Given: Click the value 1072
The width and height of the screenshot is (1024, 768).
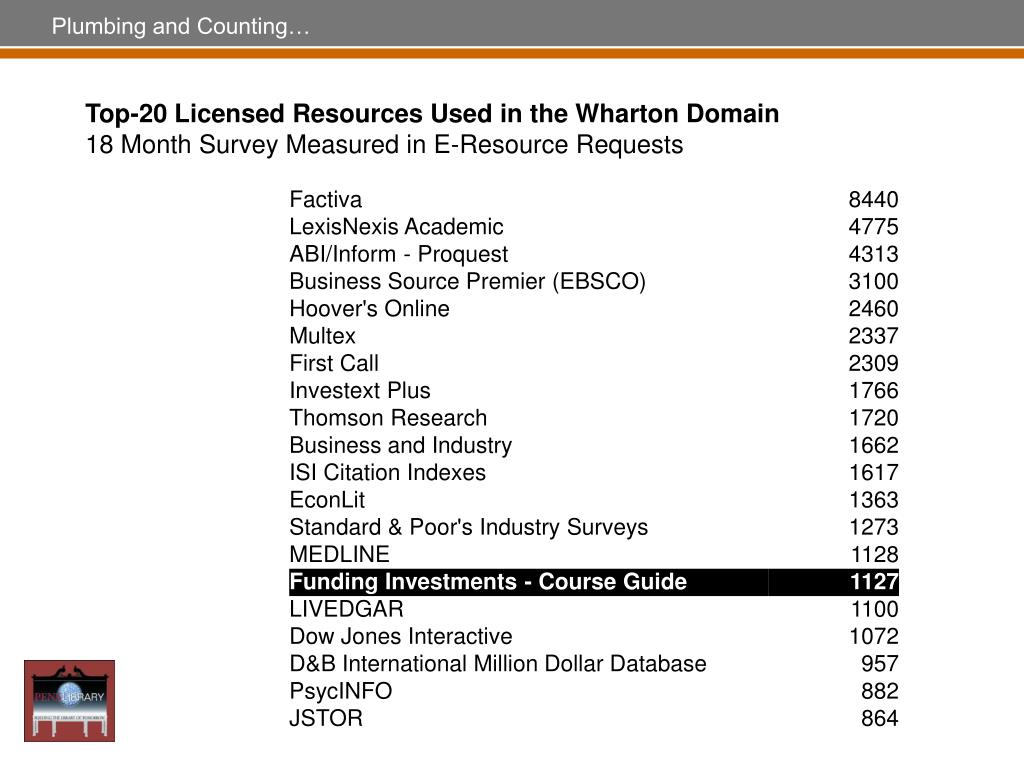Looking at the screenshot, I should pyautogui.click(x=874, y=637).
